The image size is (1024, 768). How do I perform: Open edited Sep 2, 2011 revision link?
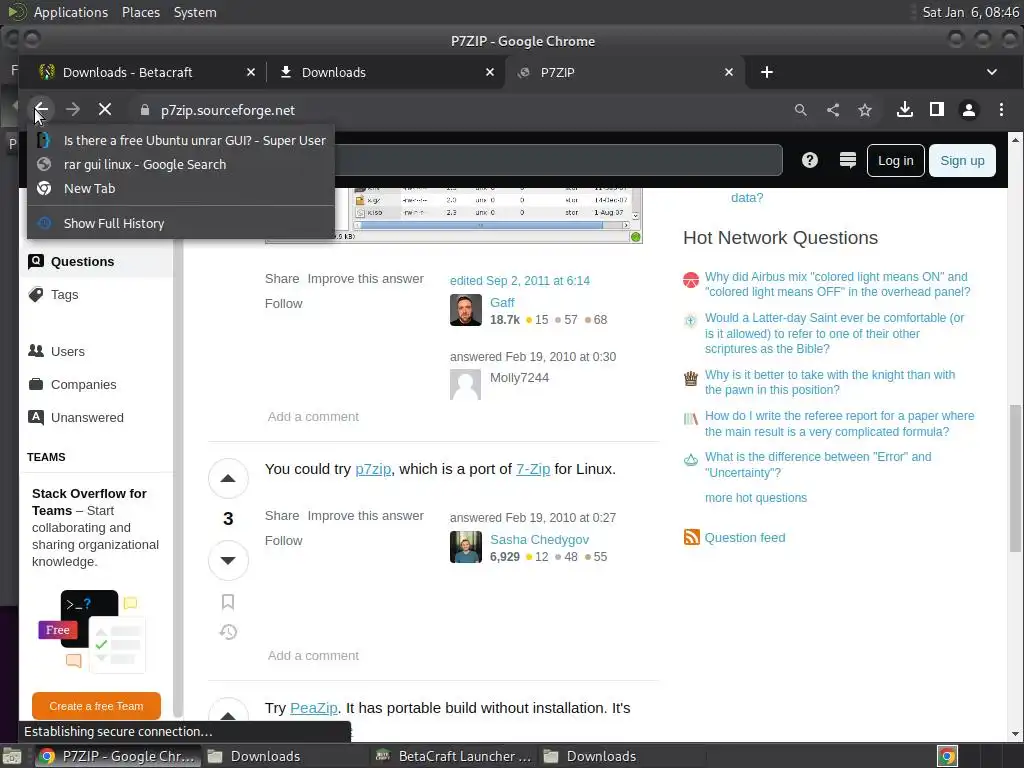(x=520, y=281)
